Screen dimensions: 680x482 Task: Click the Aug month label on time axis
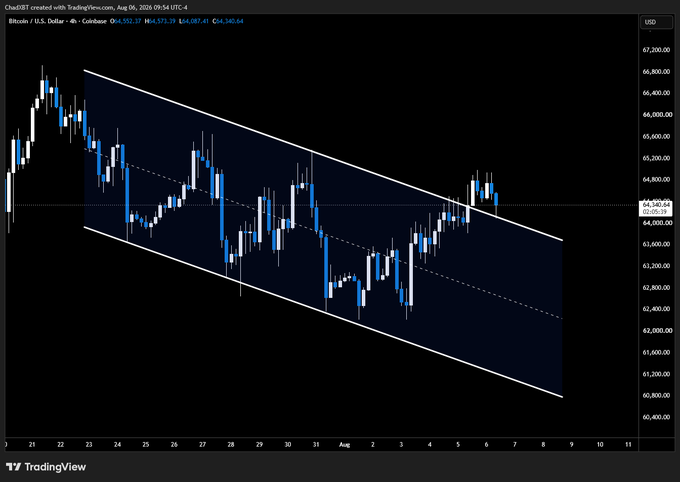coord(344,445)
